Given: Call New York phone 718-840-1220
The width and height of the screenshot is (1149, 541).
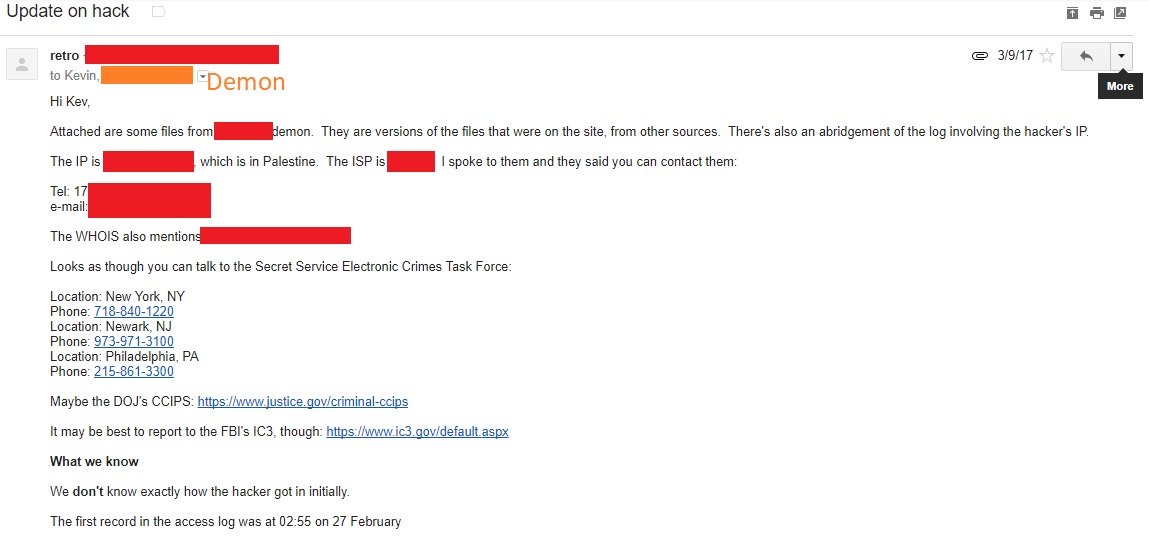Looking at the screenshot, I should [x=134, y=312].
